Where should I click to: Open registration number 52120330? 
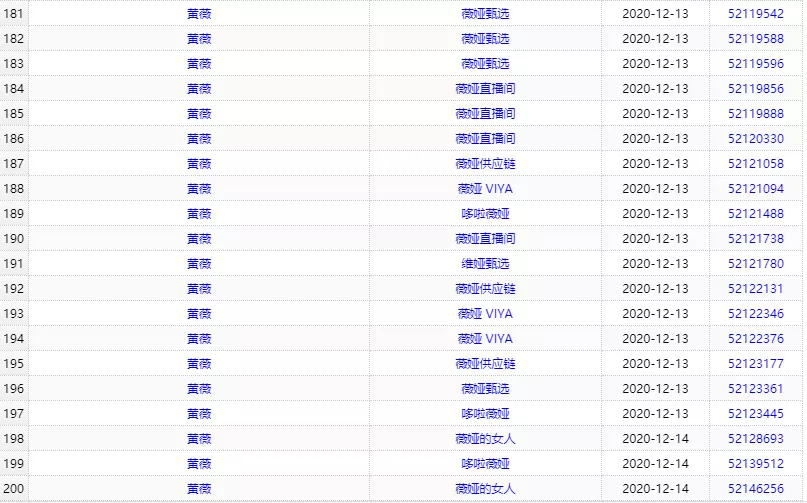(756, 139)
